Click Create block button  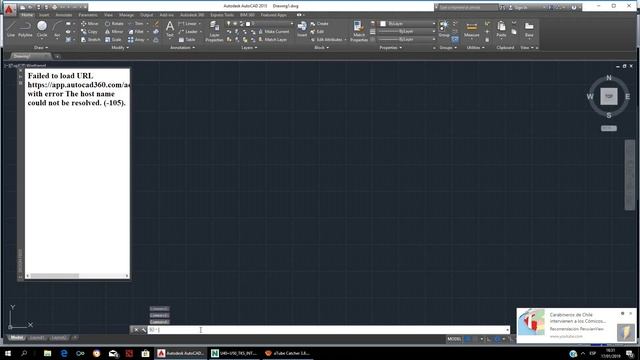pyautogui.click(x=319, y=24)
